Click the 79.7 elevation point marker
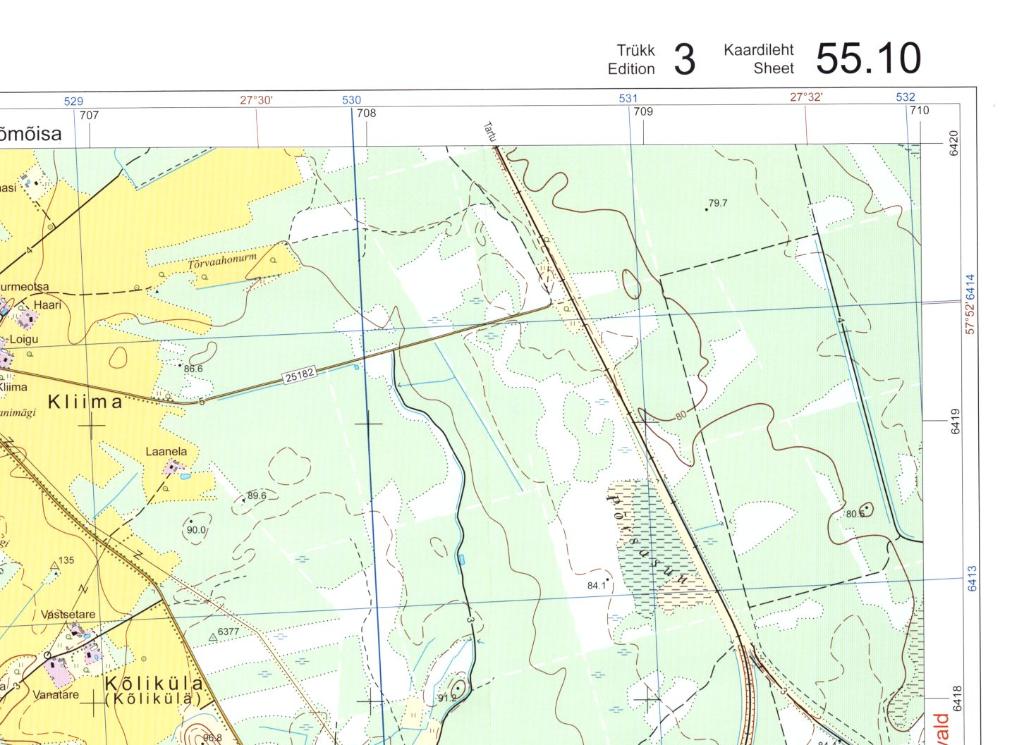The height and width of the screenshot is (745, 1024). coord(707,210)
